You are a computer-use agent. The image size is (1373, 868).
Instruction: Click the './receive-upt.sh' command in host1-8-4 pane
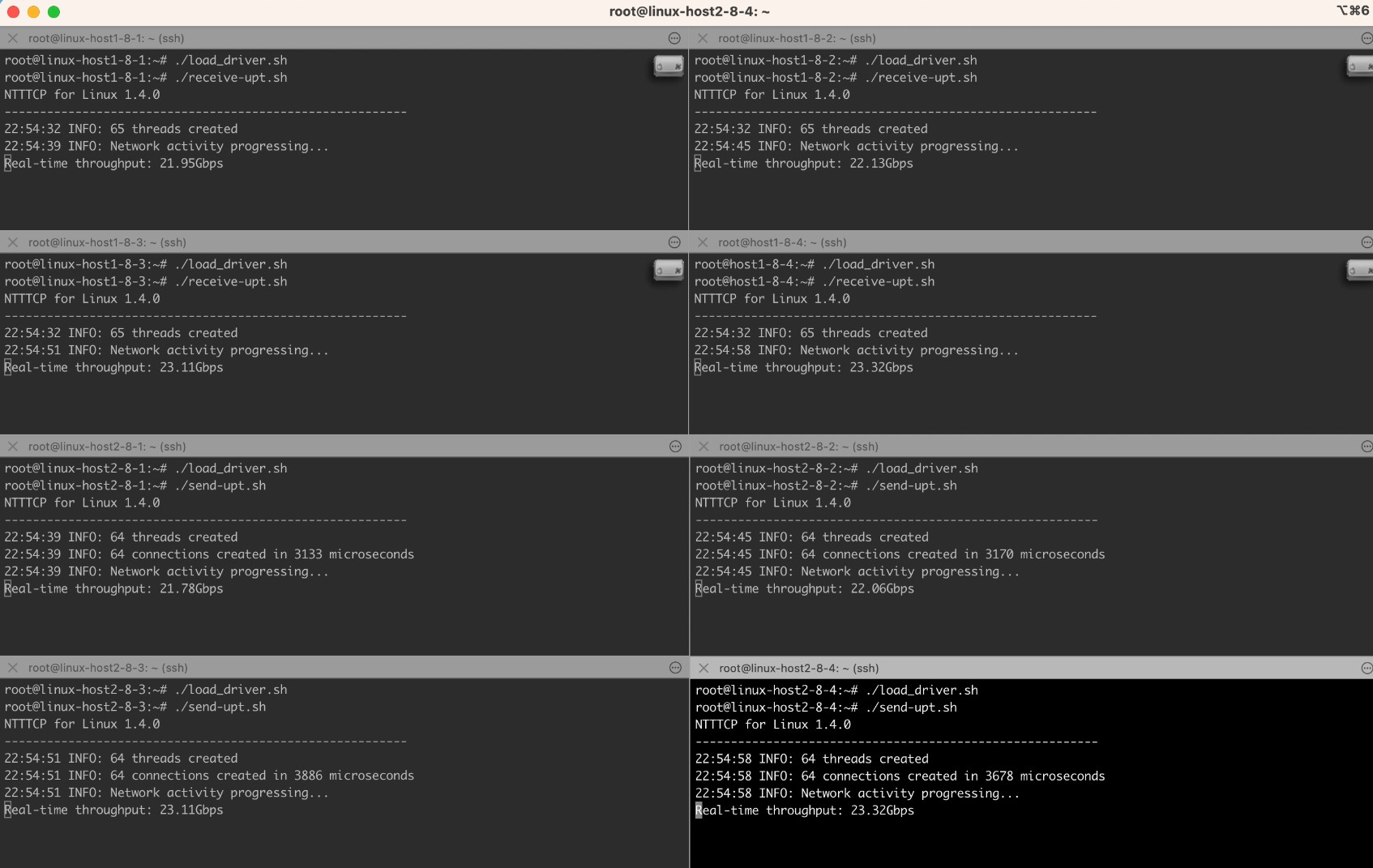879,282
